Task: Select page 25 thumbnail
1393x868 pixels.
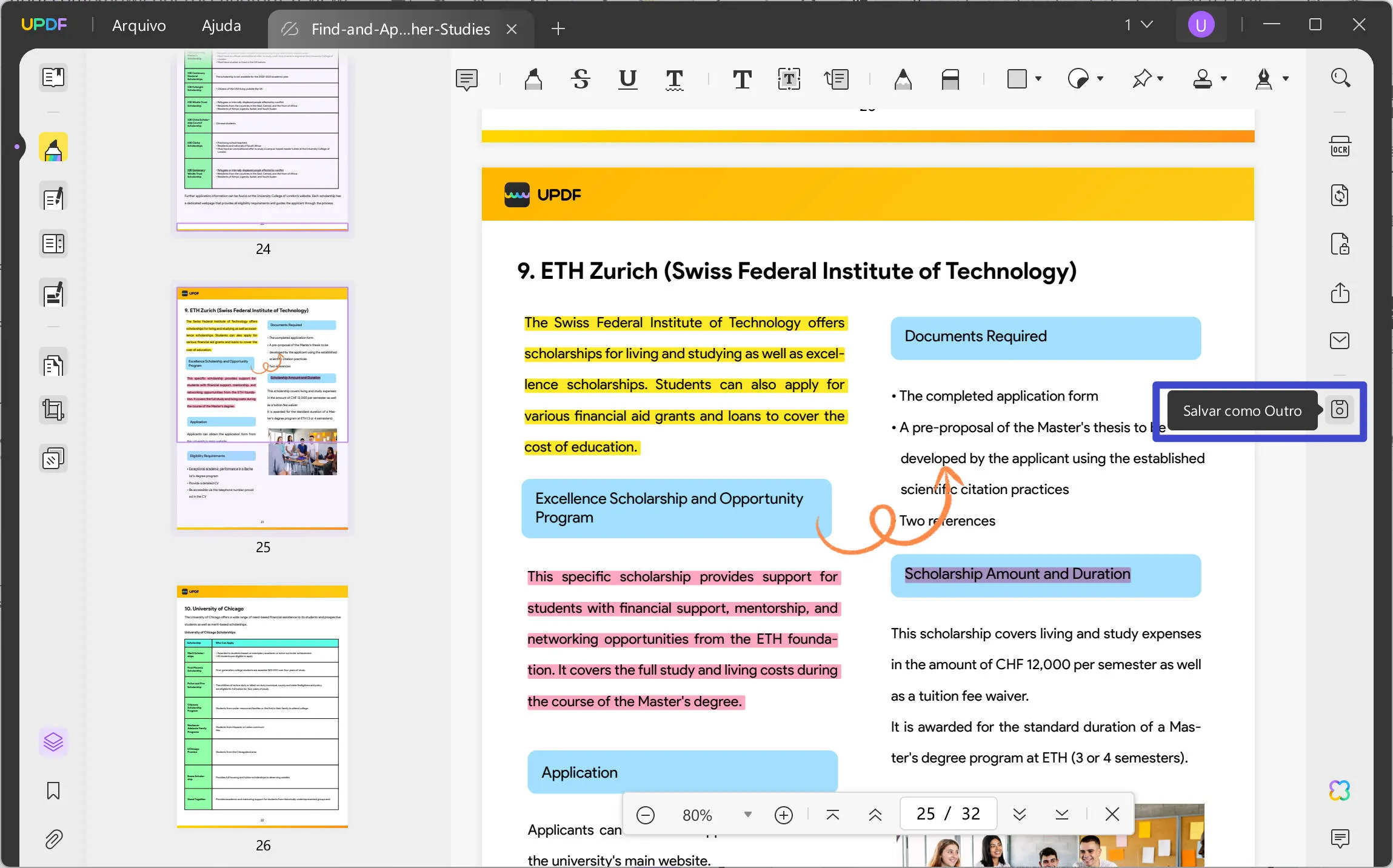Action: tap(262, 408)
